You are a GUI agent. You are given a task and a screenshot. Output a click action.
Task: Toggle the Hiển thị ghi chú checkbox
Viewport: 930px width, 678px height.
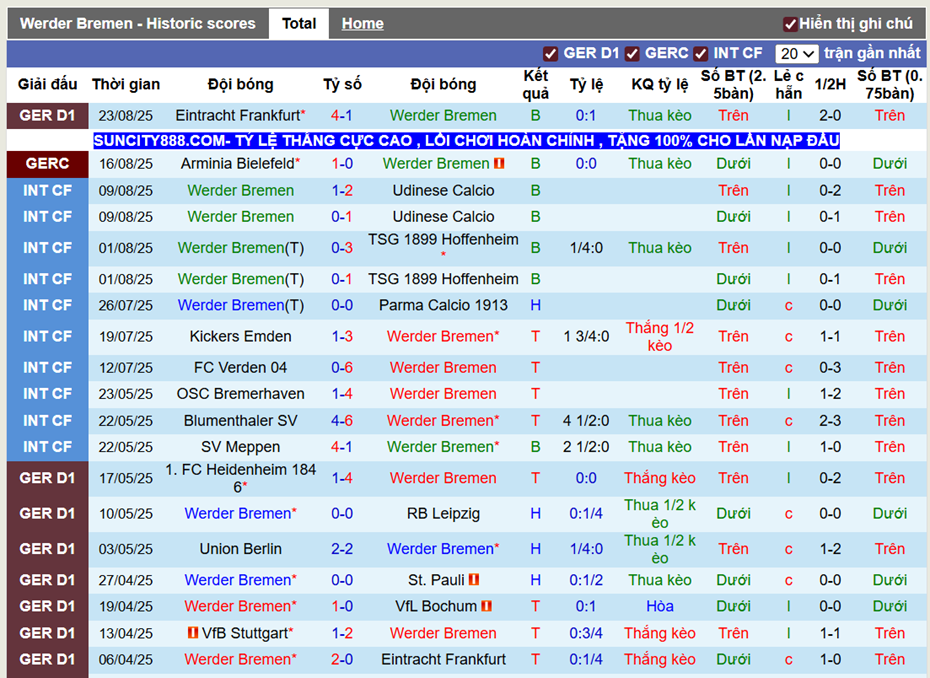(x=789, y=24)
